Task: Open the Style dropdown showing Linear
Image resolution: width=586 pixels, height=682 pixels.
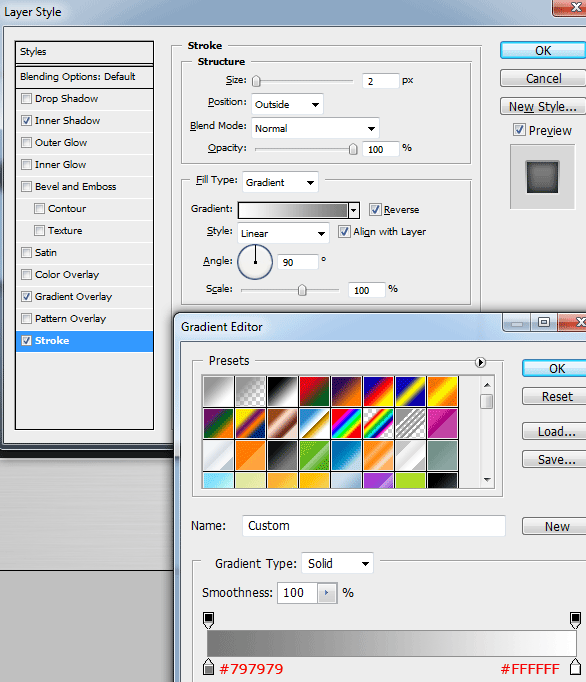Action: pos(283,233)
